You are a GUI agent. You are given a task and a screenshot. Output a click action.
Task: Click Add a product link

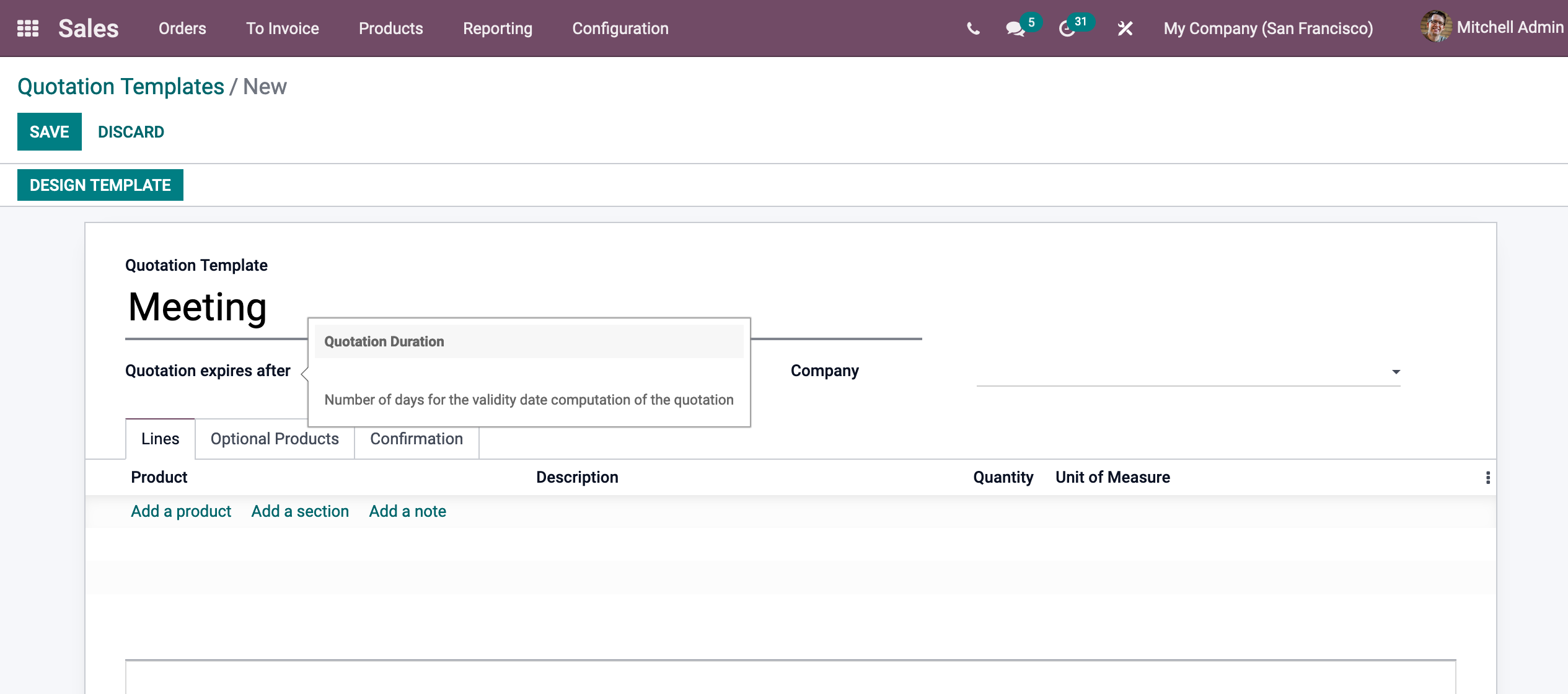click(181, 511)
